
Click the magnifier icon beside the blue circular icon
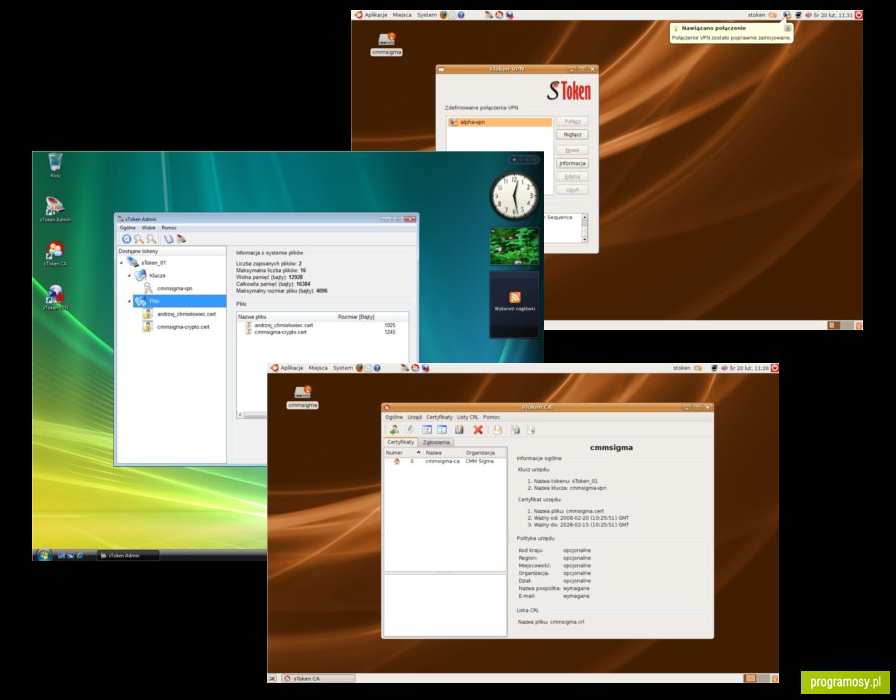click(x=138, y=239)
